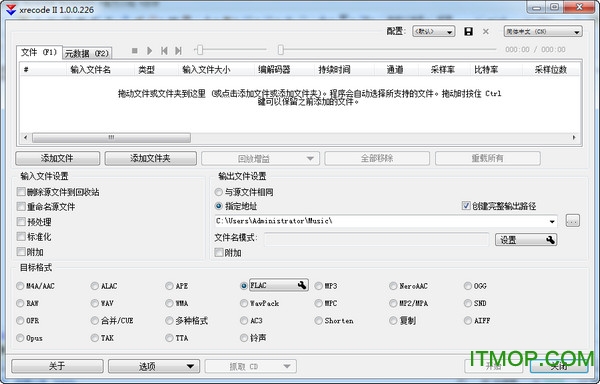Screen dimensions: 600x384
Task: Click the file list scroll right arrow
Action: 574,137
